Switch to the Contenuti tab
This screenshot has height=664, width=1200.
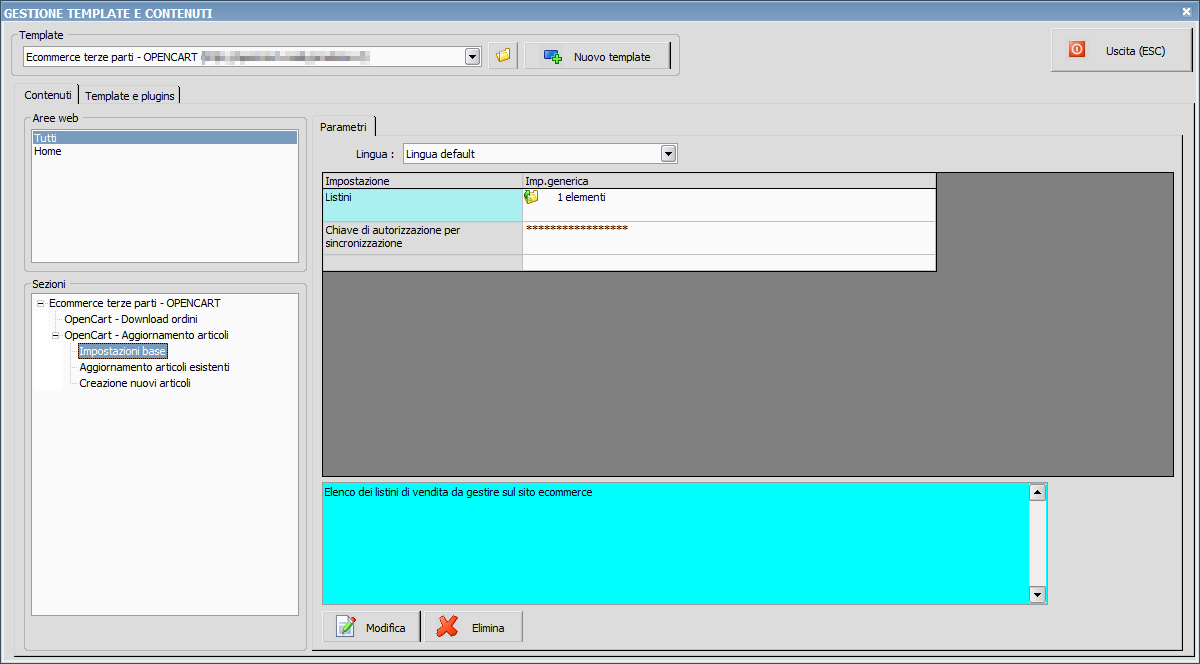click(48, 95)
